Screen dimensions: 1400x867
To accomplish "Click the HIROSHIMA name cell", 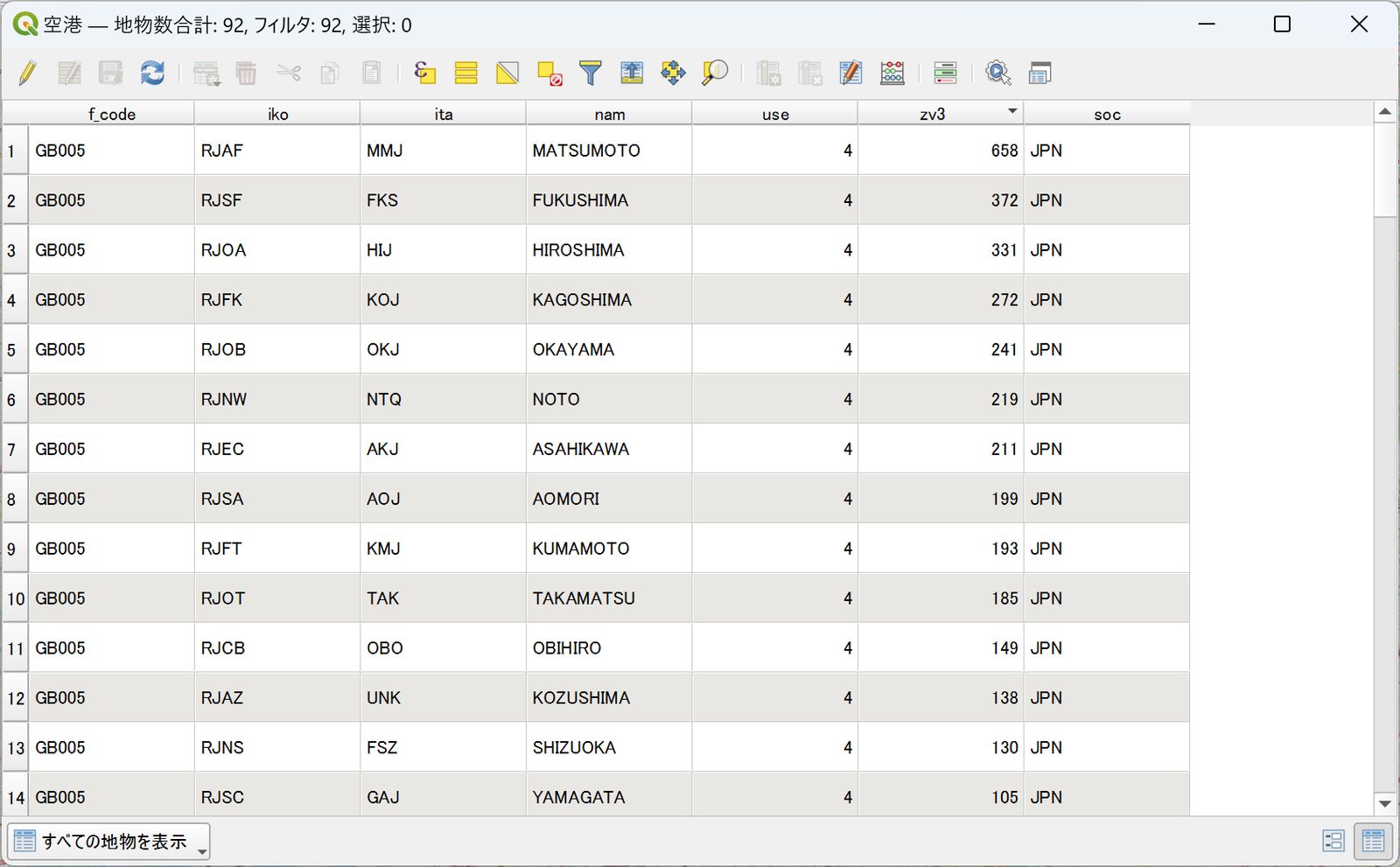I will 609,250.
